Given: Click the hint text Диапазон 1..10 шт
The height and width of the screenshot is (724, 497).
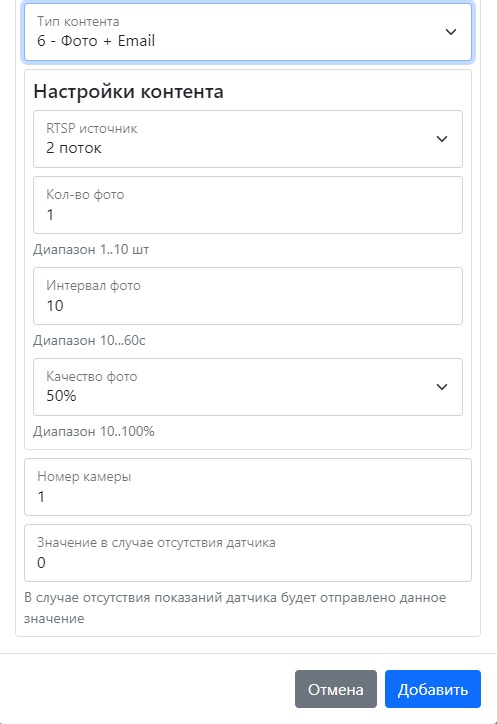Looking at the screenshot, I should click(91, 250).
